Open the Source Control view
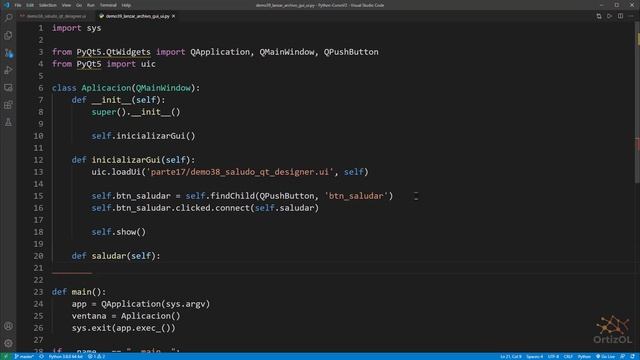The image size is (640, 360). [x=8, y=53]
